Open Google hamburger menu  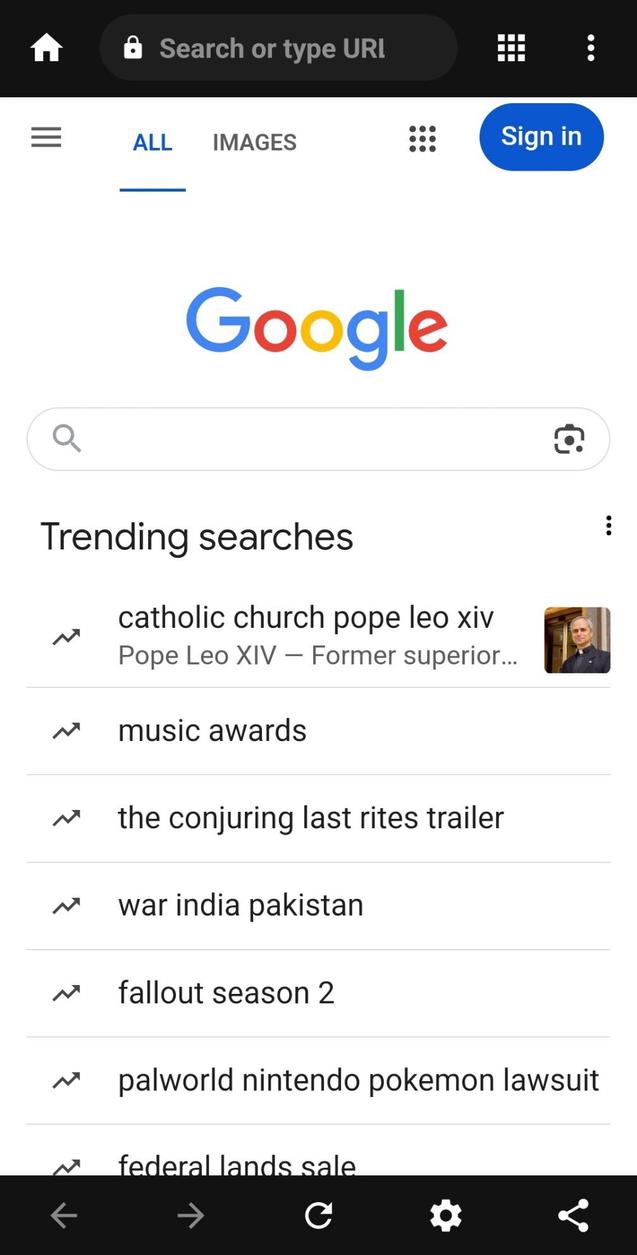[46, 138]
